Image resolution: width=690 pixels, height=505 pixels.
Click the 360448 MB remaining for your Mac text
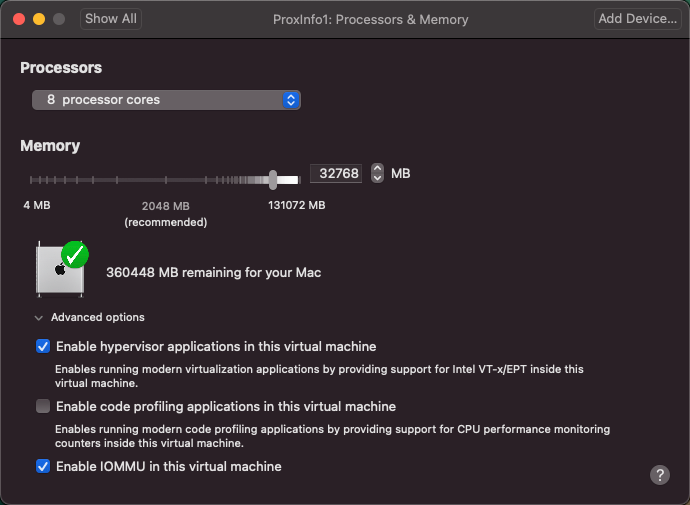pos(213,272)
